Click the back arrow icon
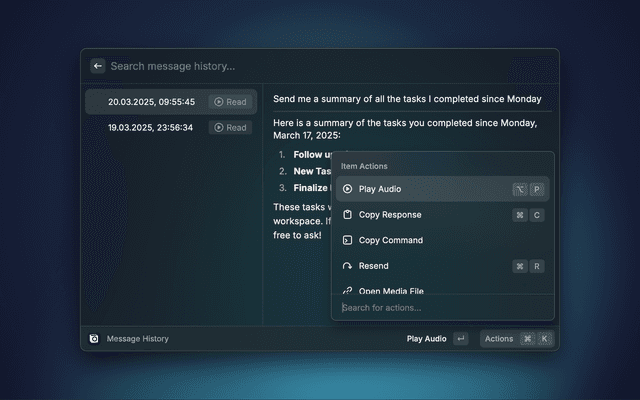 (x=98, y=66)
